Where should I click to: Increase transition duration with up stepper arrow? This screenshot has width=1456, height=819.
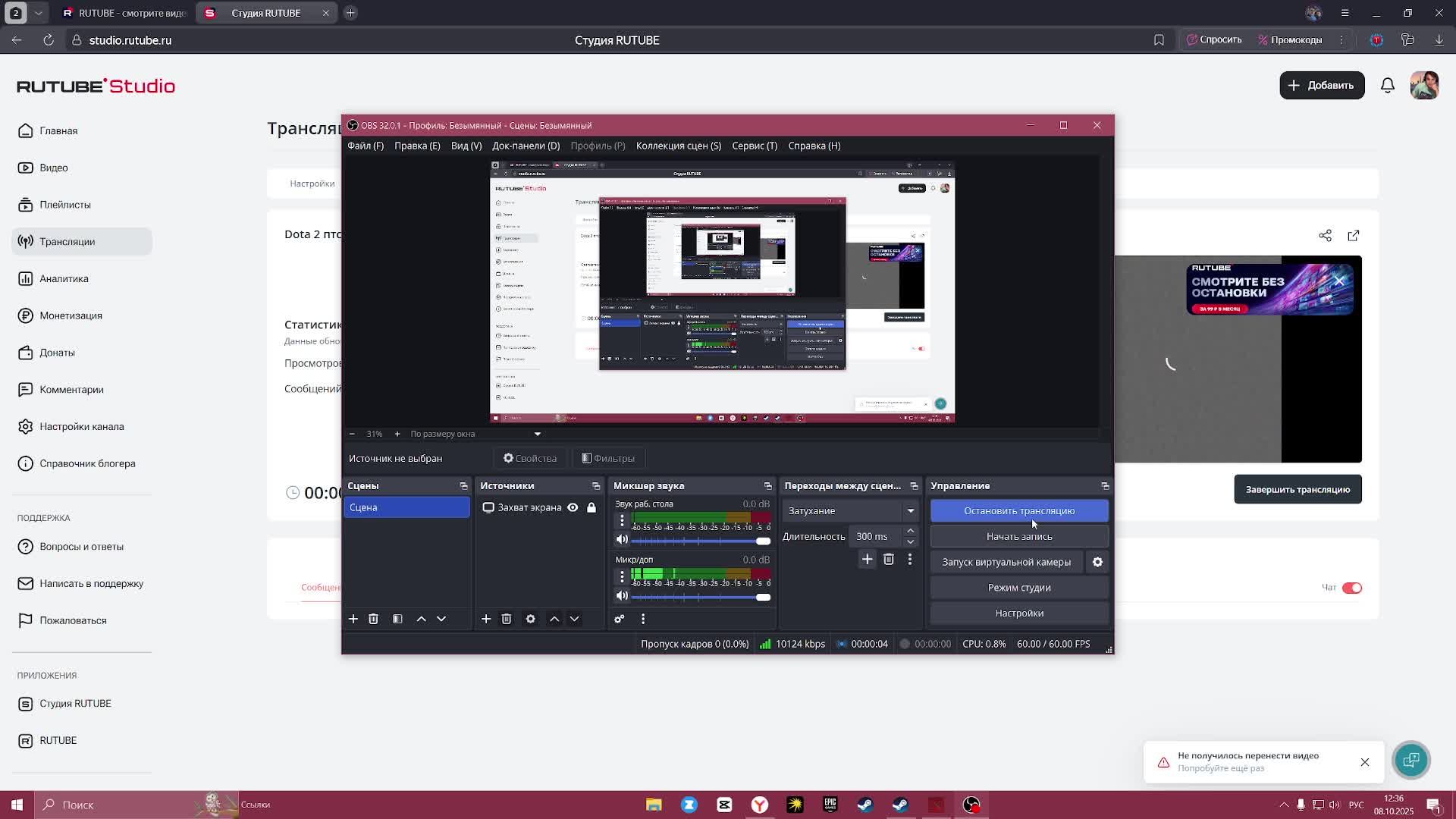coord(910,532)
